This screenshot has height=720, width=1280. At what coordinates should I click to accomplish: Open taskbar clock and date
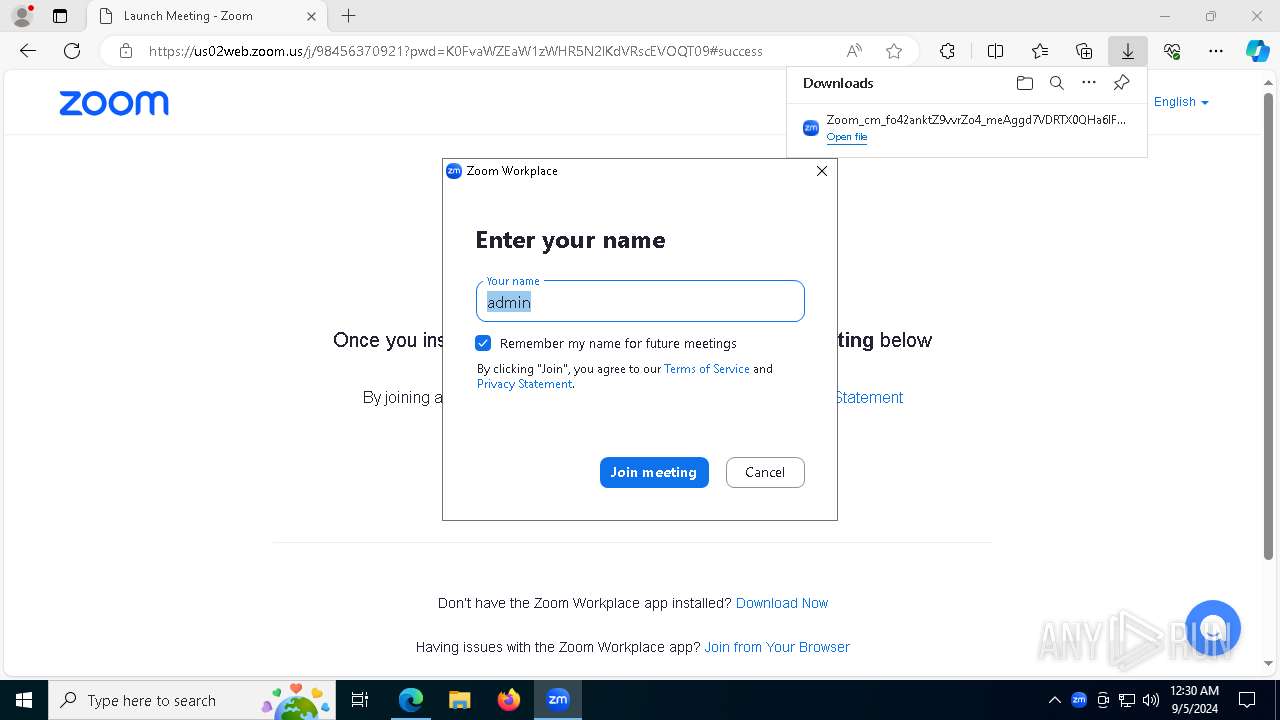pyautogui.click(x=1194, y=700)
